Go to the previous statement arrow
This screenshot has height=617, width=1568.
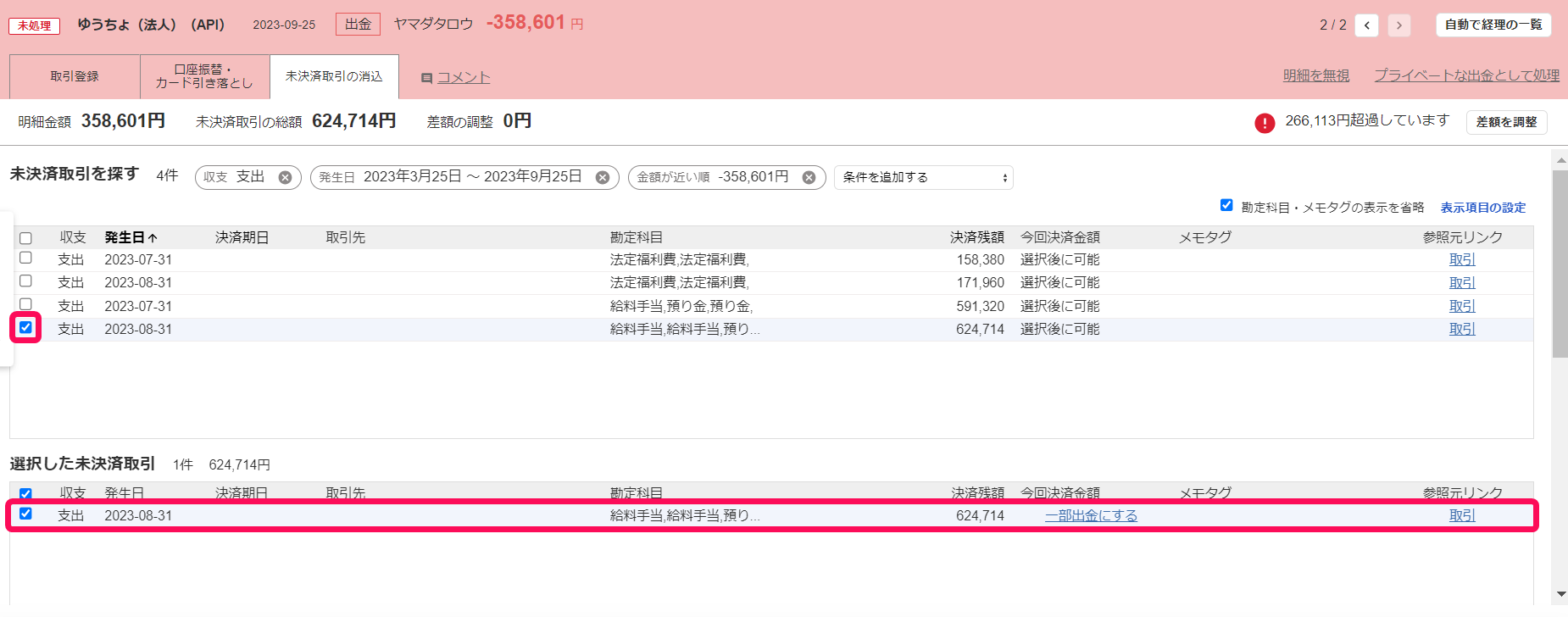(1366, 25)
